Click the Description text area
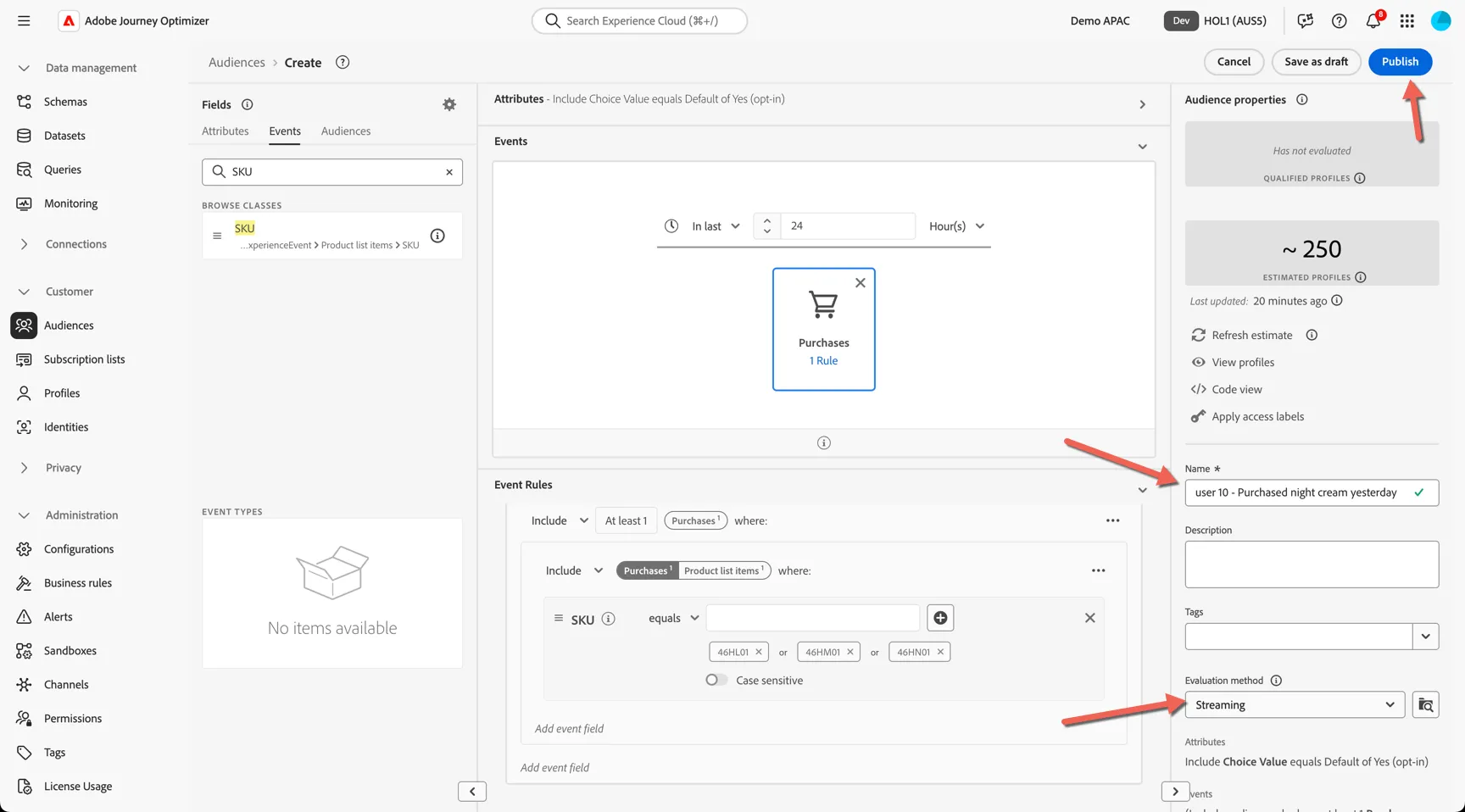 point(1312,565)
